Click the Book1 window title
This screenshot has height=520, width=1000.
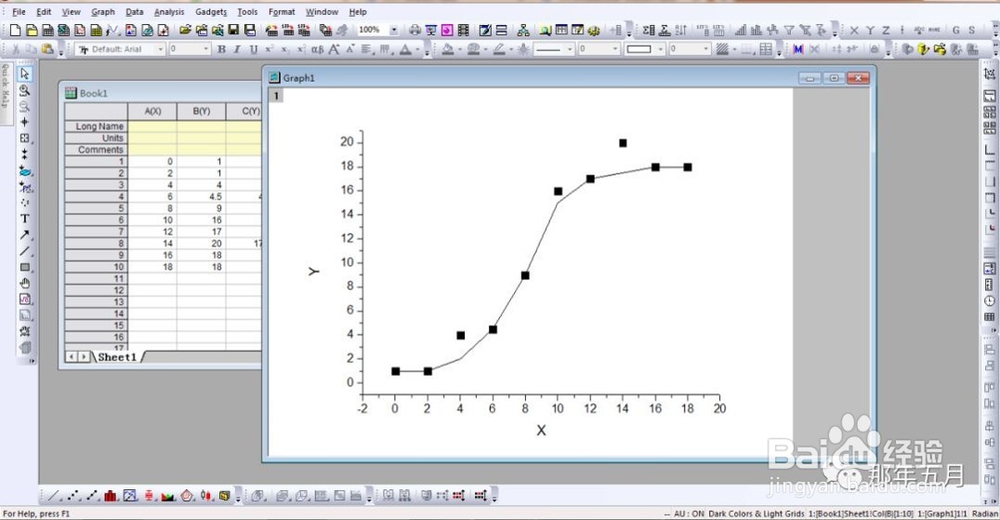pyautogui.click(x=93, y=93)
